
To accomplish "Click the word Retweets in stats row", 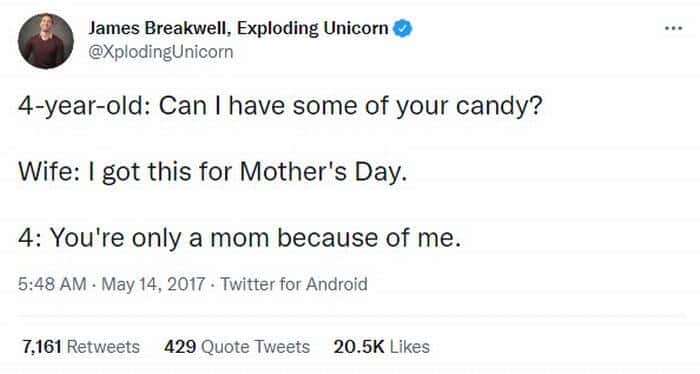I will 103,347.
